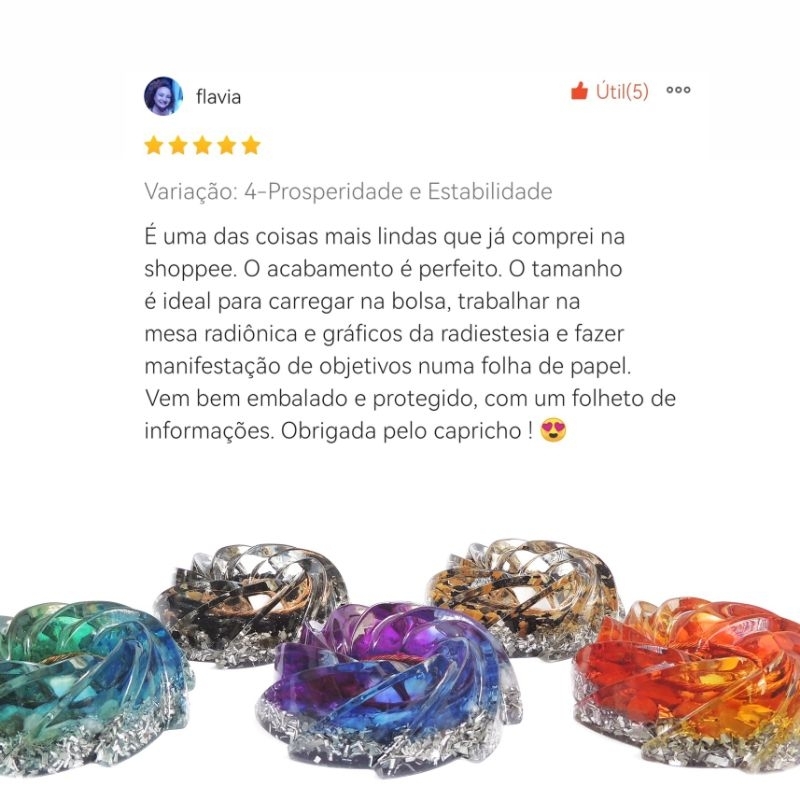
Task: Click flavia's profile avatar
Action: [163, 96]
